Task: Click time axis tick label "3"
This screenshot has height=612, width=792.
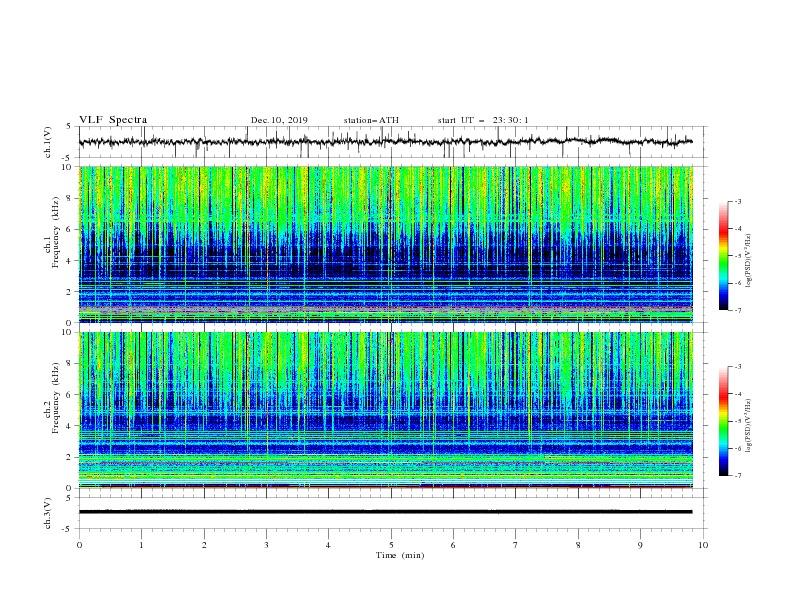Action: 266,545
